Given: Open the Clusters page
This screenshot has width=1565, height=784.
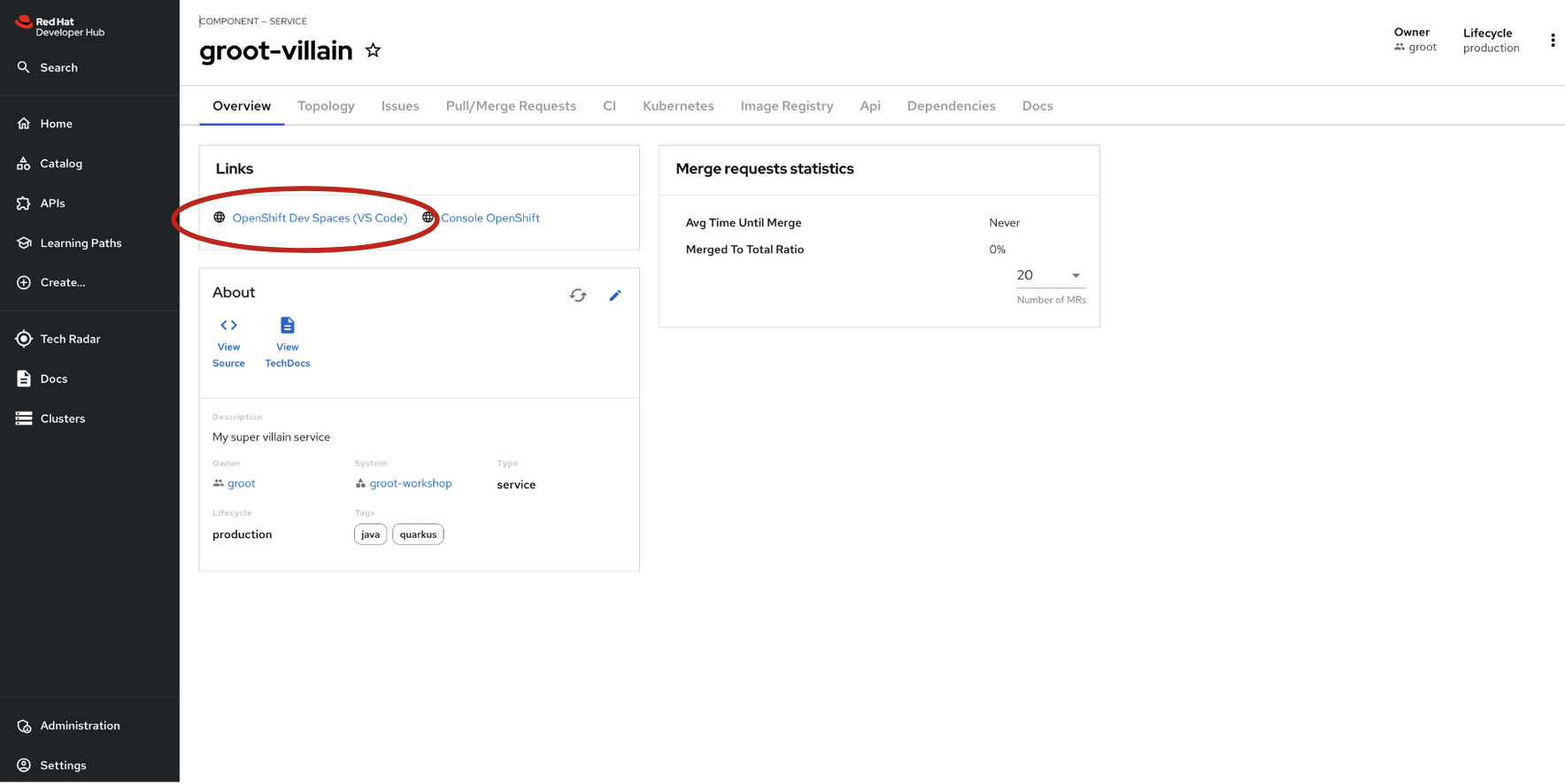Looking at the screenshot, I should click(x=50, y=419).
